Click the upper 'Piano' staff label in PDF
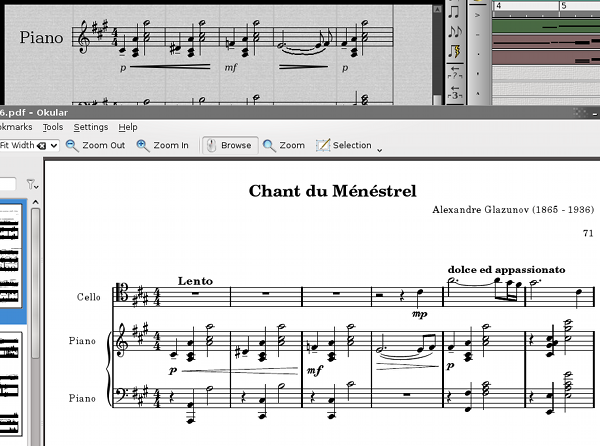Viewport: 600px width, 446px height. (82, 341)
